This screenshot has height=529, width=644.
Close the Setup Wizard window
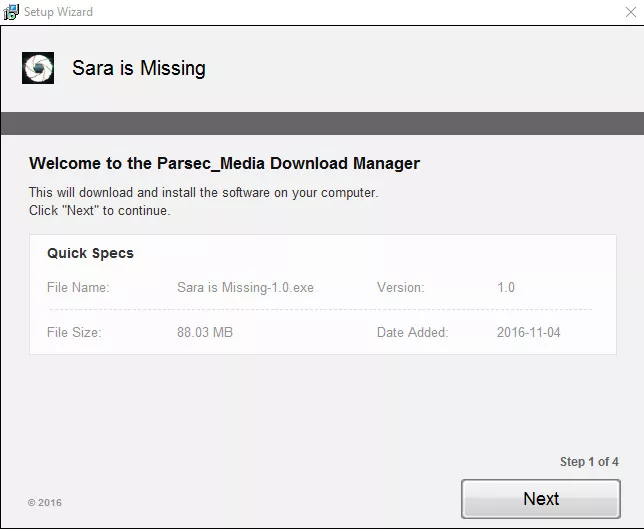click(x=630, y=12)
